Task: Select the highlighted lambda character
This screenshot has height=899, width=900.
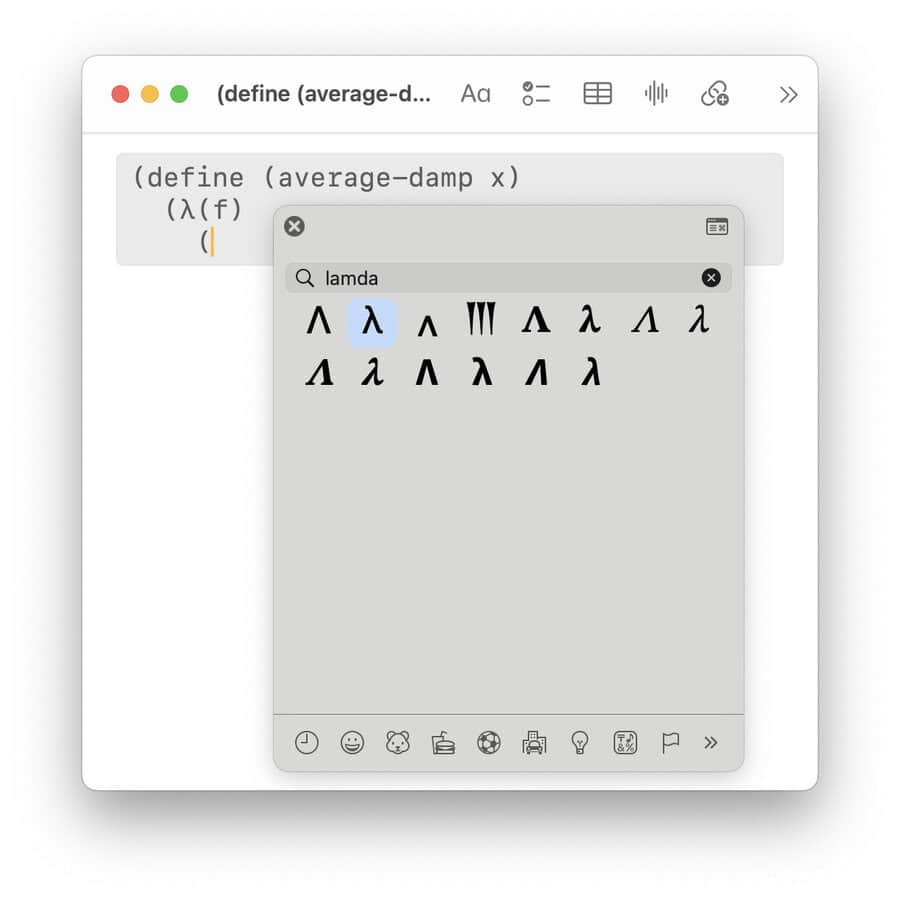Action: (372, 320)
